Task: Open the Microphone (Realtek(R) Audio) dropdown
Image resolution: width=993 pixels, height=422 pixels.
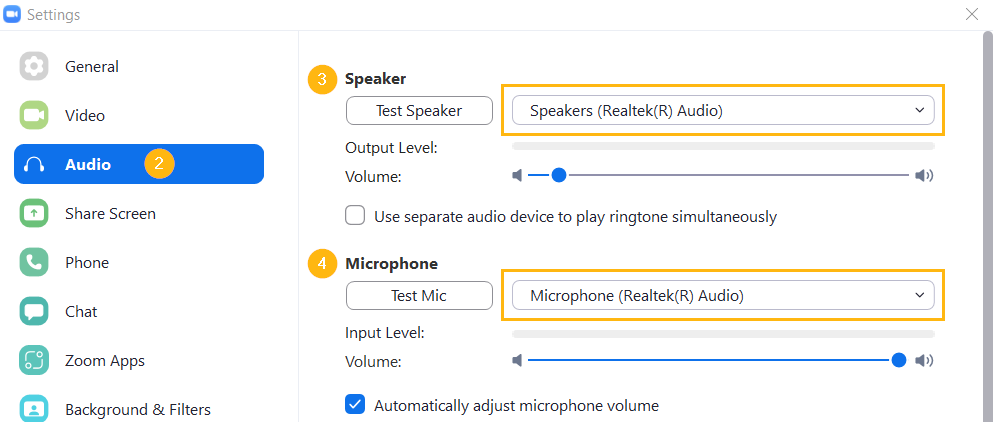Action: point(723,295)
